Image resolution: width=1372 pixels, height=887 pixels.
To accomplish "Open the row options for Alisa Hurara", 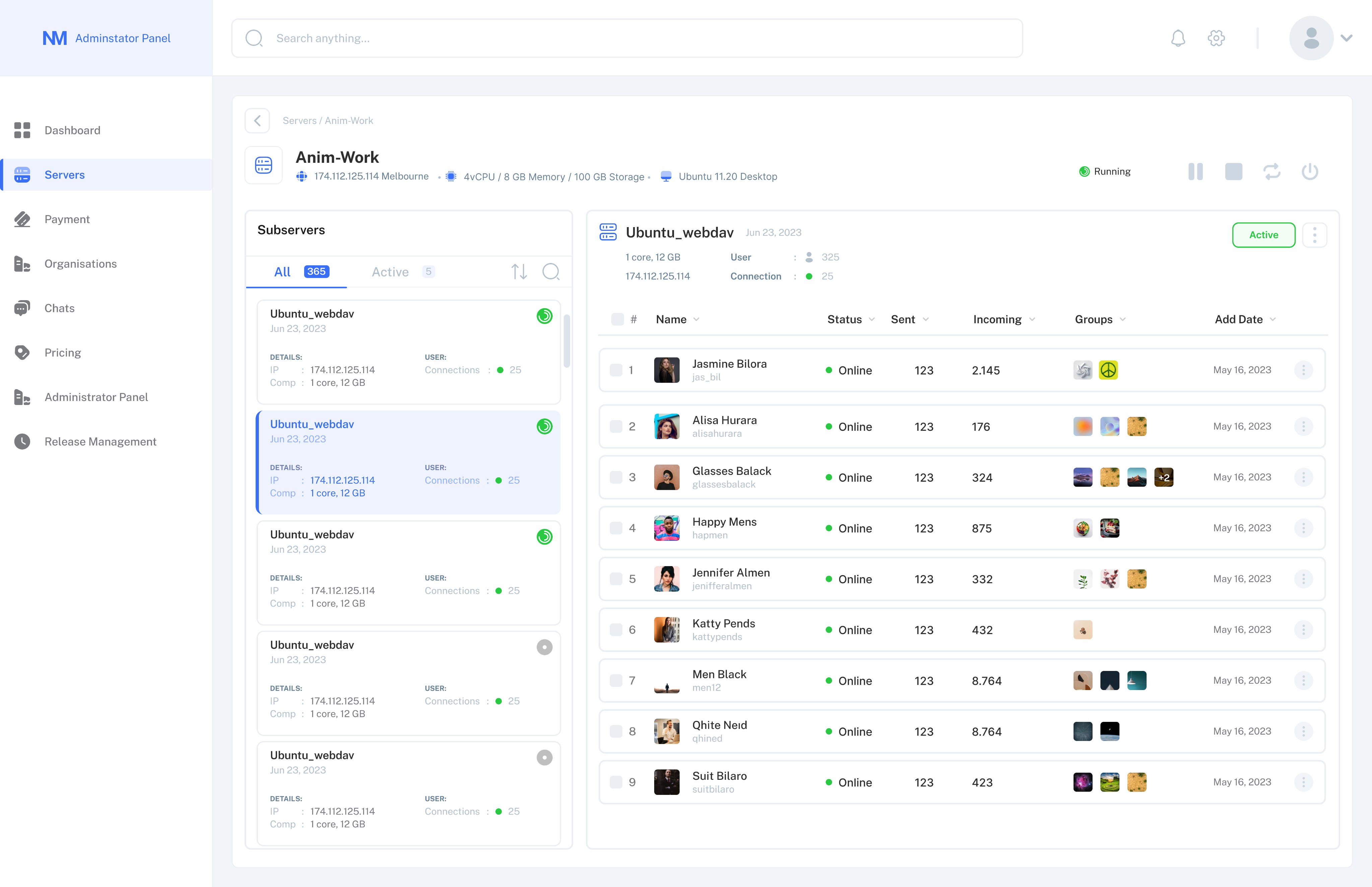I will pos(1303,426).
